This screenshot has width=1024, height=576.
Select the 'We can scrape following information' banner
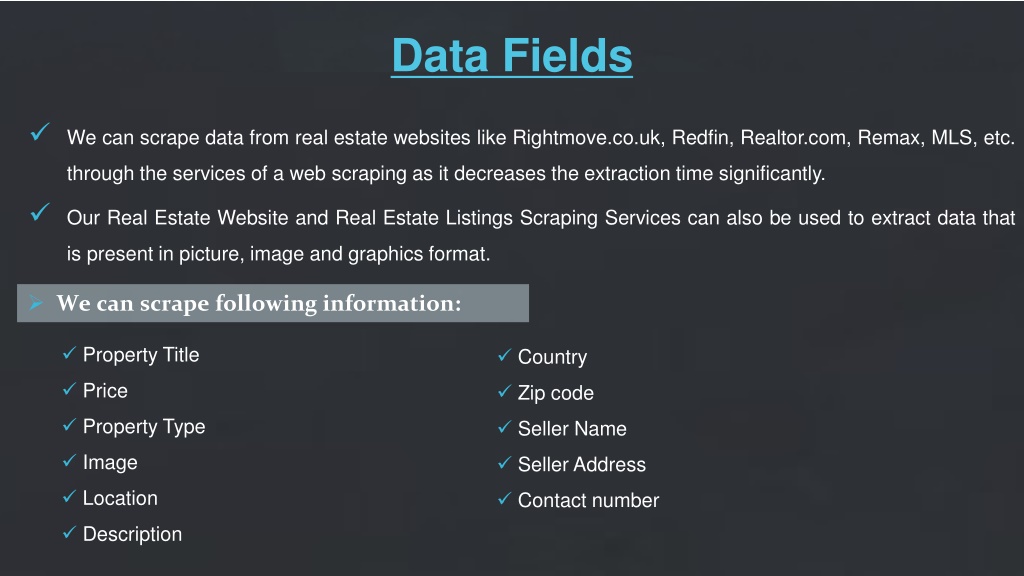coord(272,303)
